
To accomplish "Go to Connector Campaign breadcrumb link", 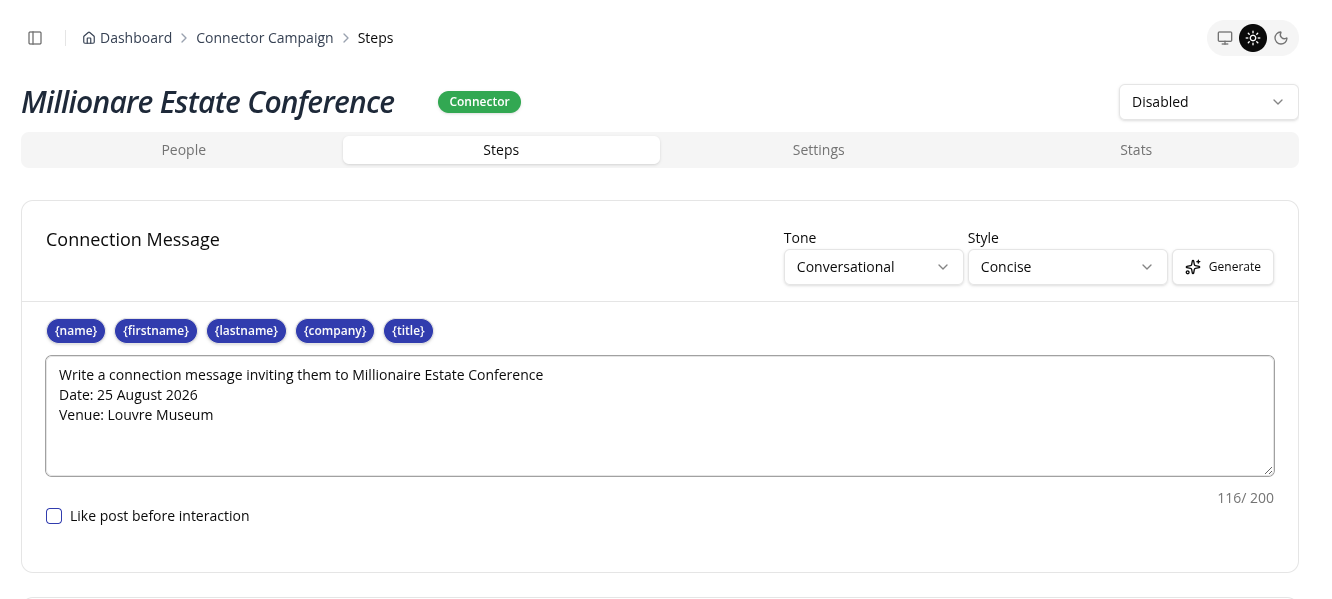I will coord(265,38).
